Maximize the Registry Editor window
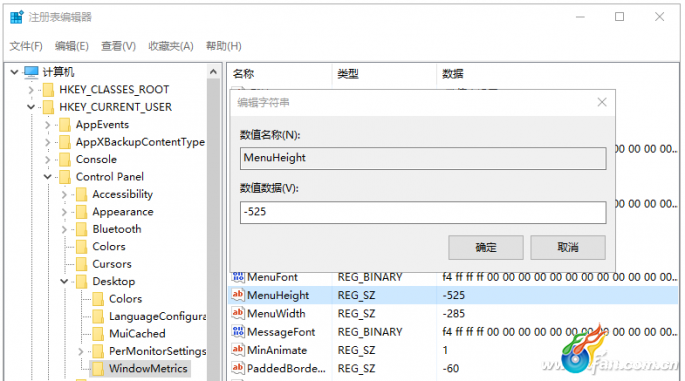 pos(619,17)
